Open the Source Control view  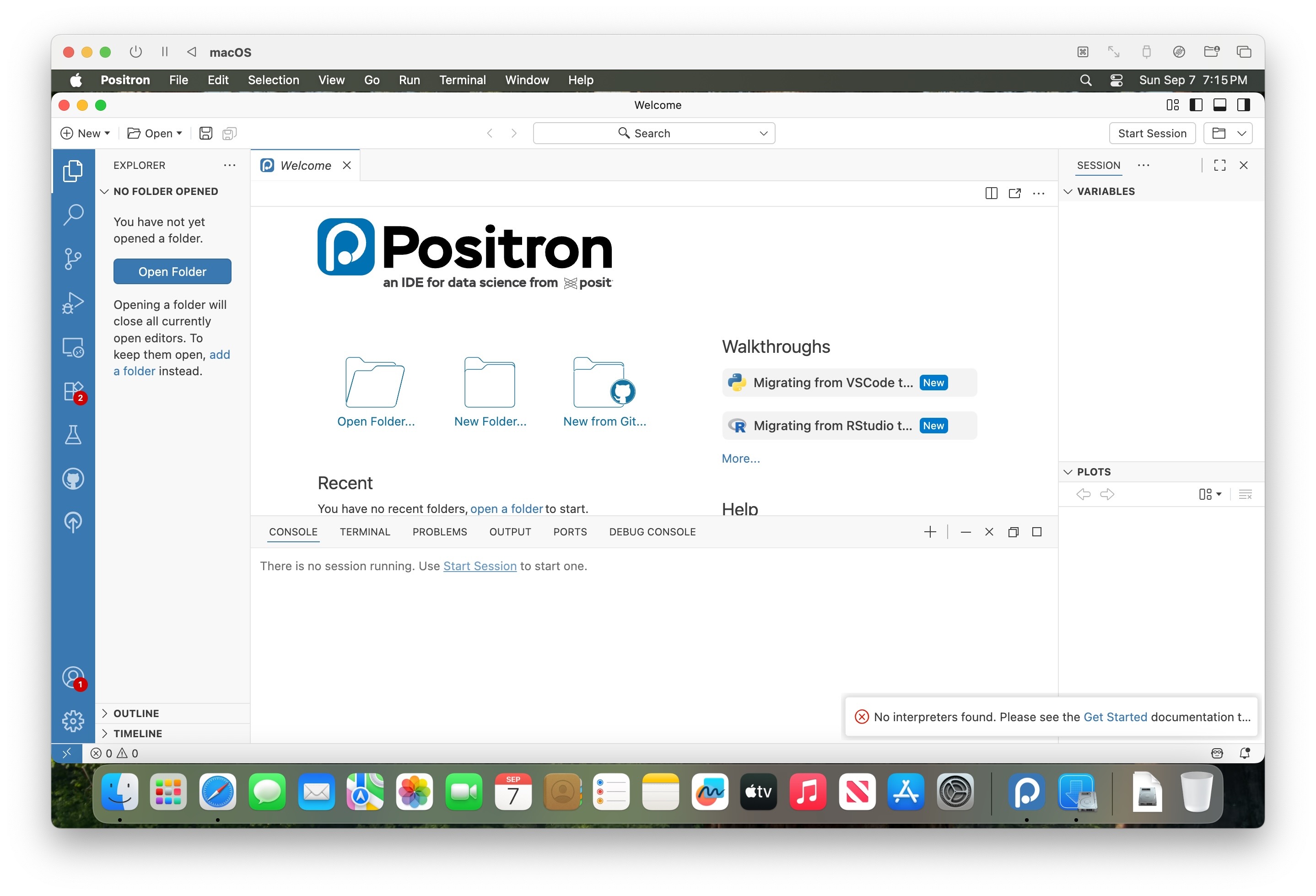point(72,259)
